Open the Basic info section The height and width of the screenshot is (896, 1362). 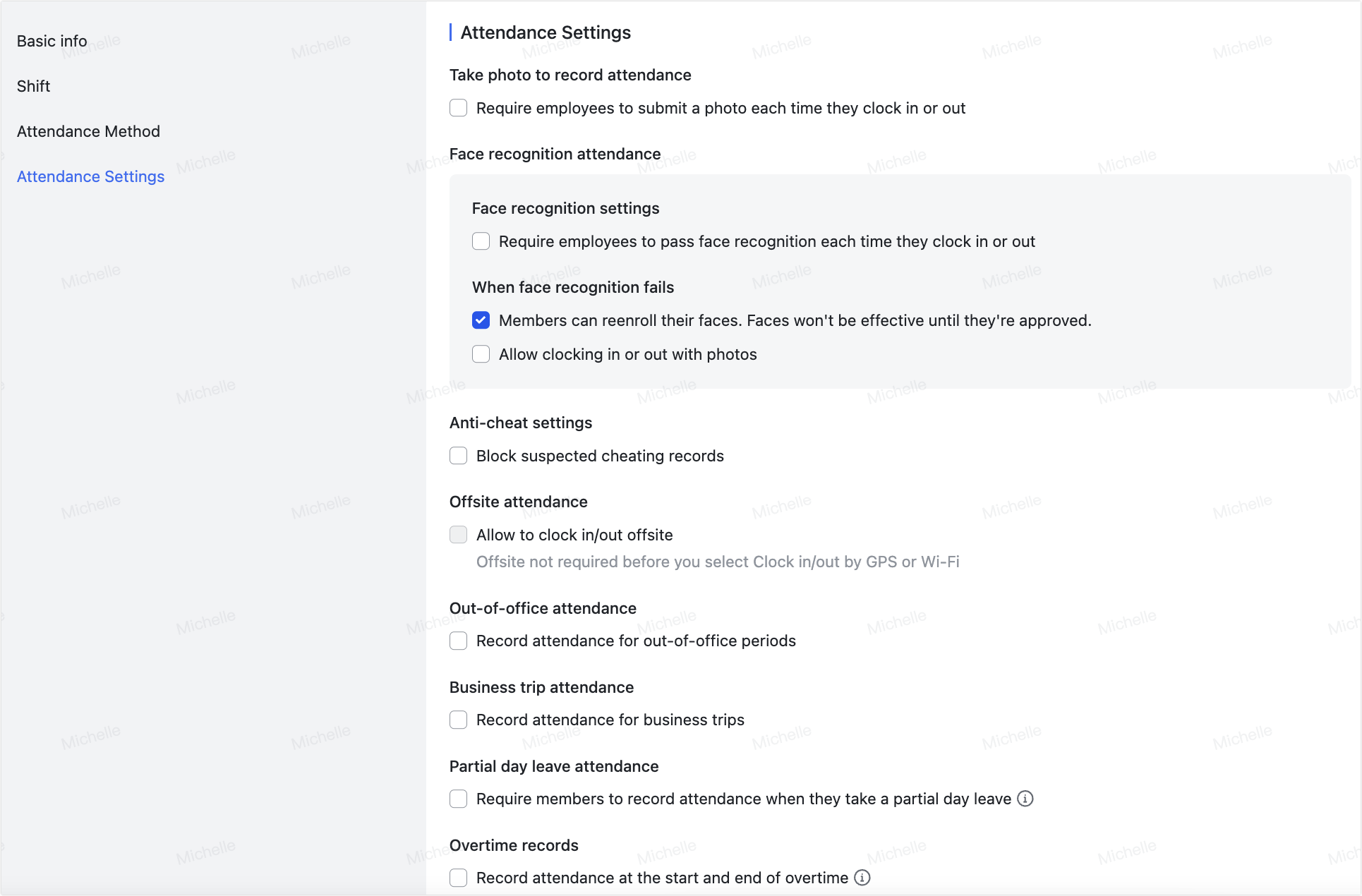click(52, 40)
